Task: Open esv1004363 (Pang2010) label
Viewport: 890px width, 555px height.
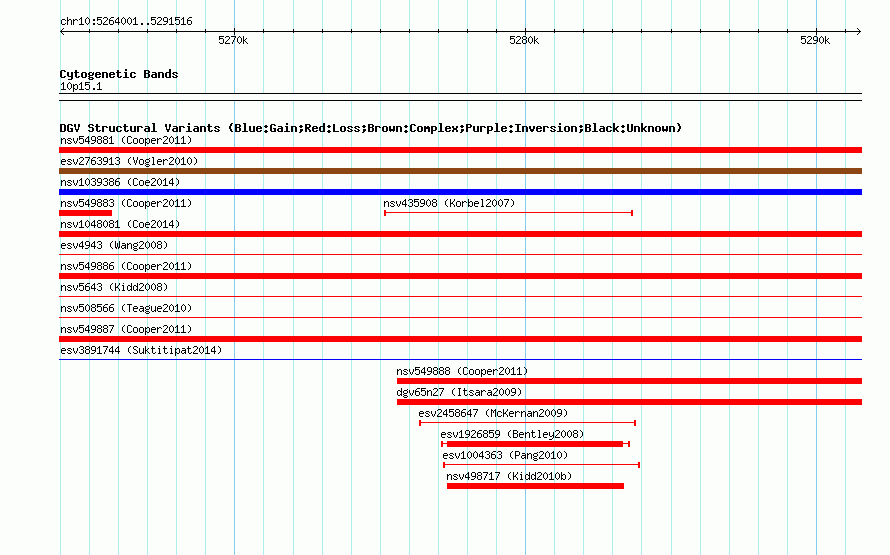Action: pyautogui.click(x=505, y=455)
